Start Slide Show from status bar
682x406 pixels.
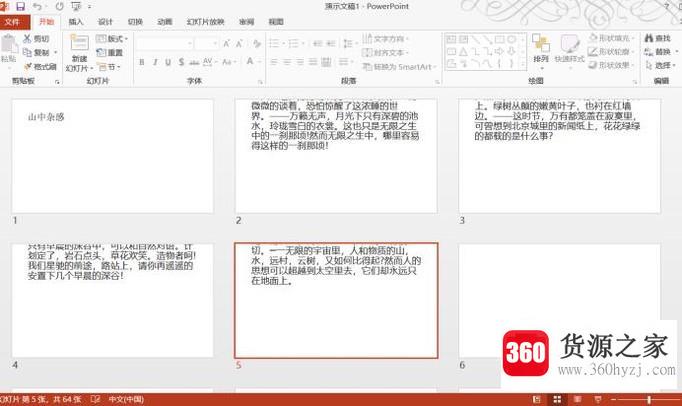pyautogui.click(x=598, y=399)
